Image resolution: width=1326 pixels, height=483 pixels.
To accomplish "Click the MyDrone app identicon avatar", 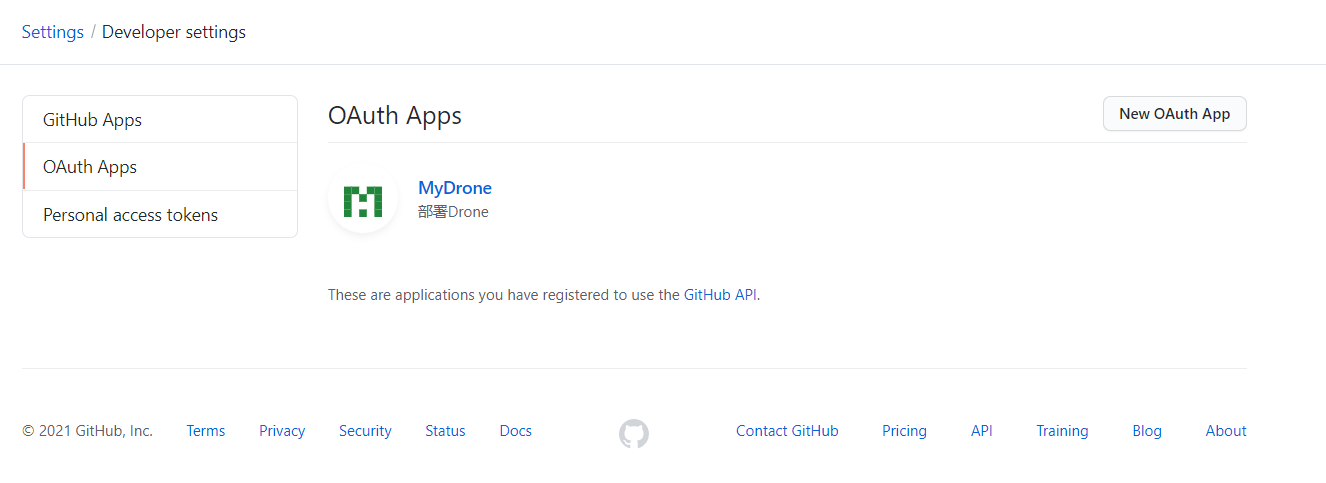I will [x=363, y=200].
